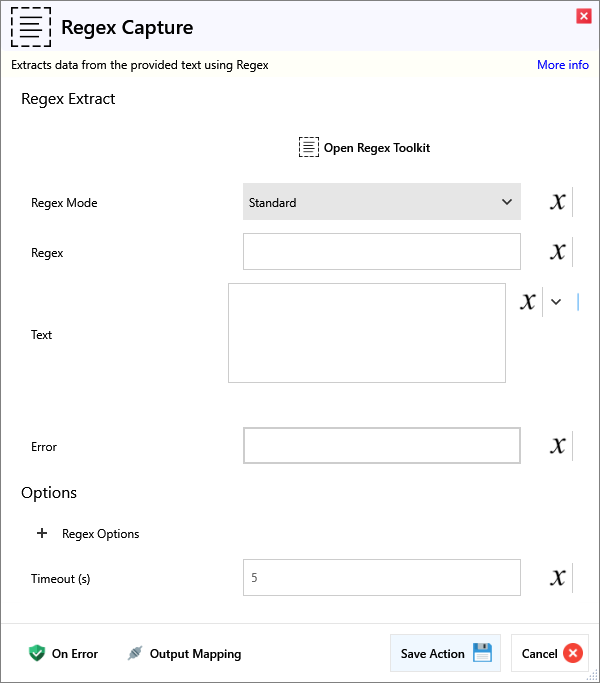Expand the Regex Options section
The width and height of the screenshot is (600, 683).
tap(42, 534)
